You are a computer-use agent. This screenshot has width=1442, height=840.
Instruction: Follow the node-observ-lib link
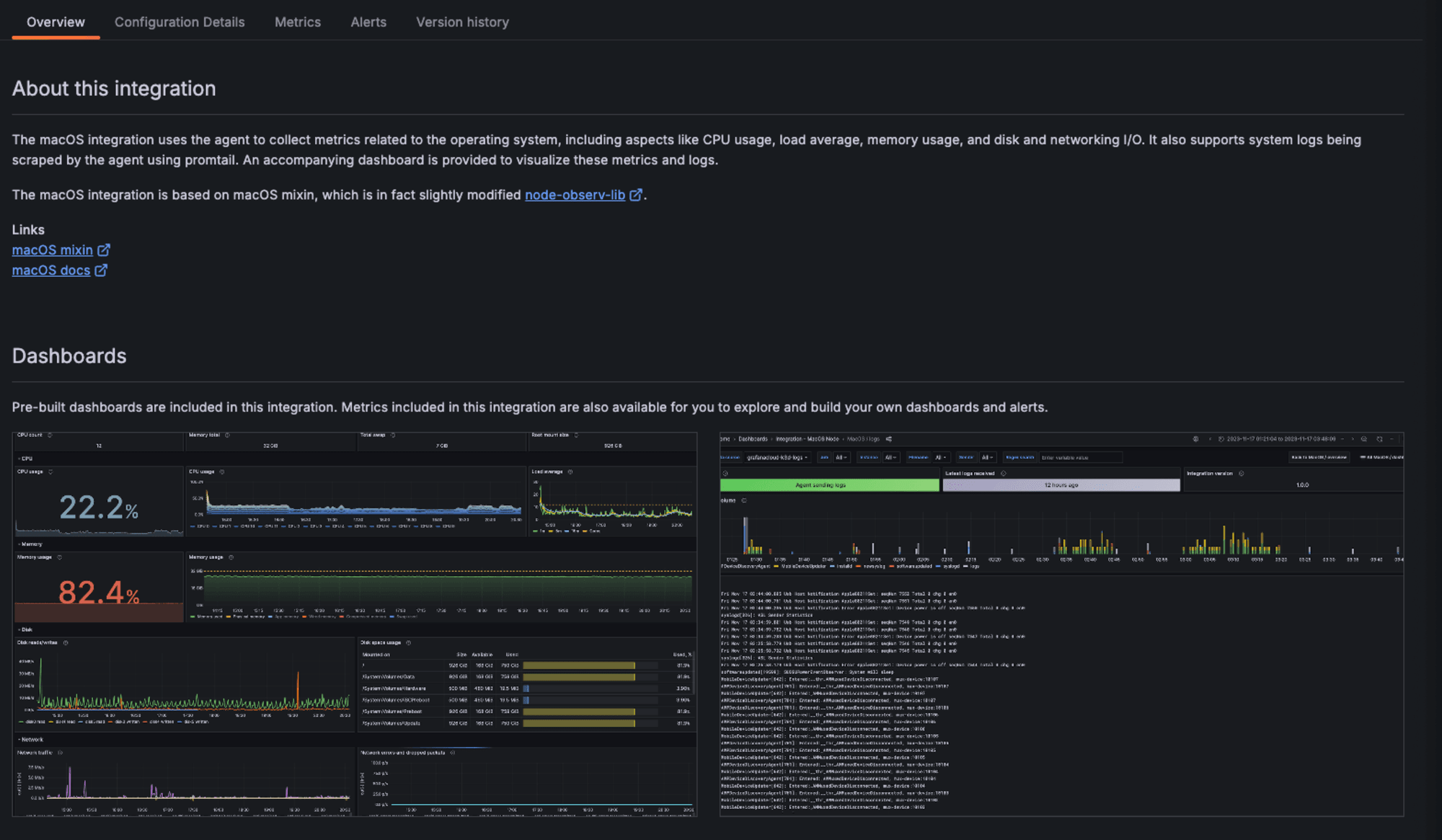(x=575, y=195)
